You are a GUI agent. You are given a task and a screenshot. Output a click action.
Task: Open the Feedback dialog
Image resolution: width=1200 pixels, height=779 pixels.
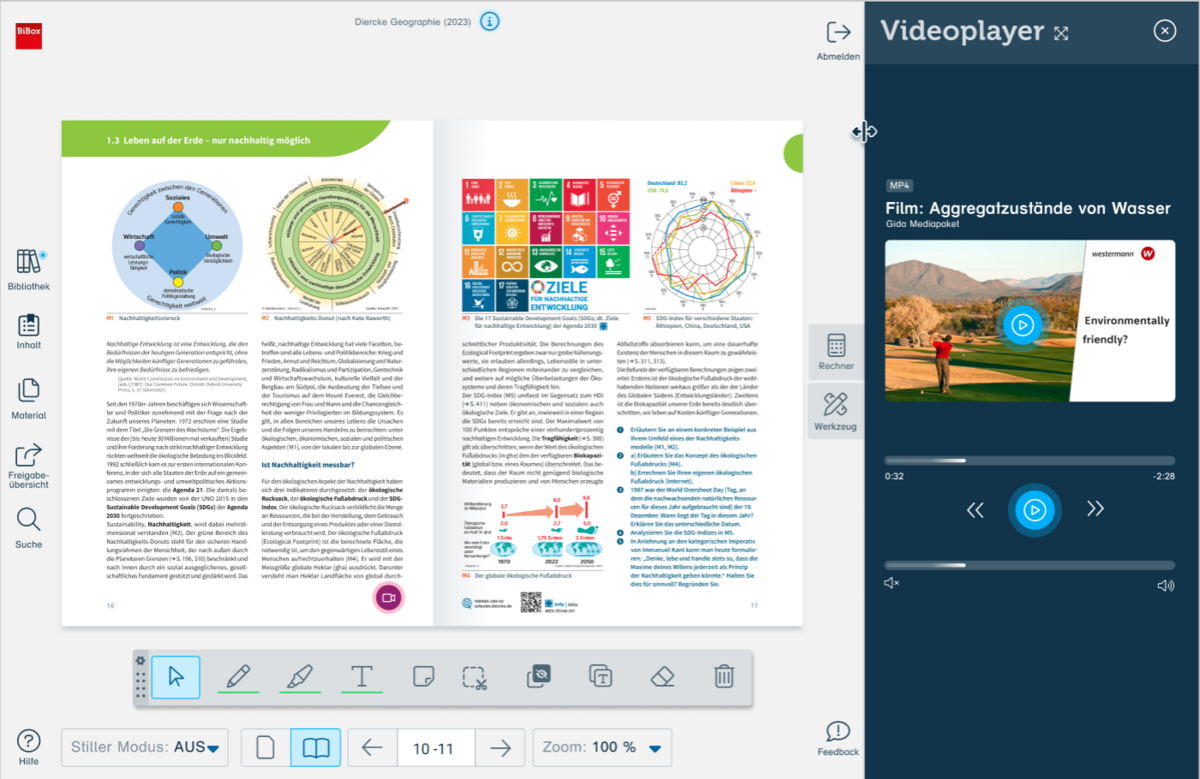tap(838, 738)
